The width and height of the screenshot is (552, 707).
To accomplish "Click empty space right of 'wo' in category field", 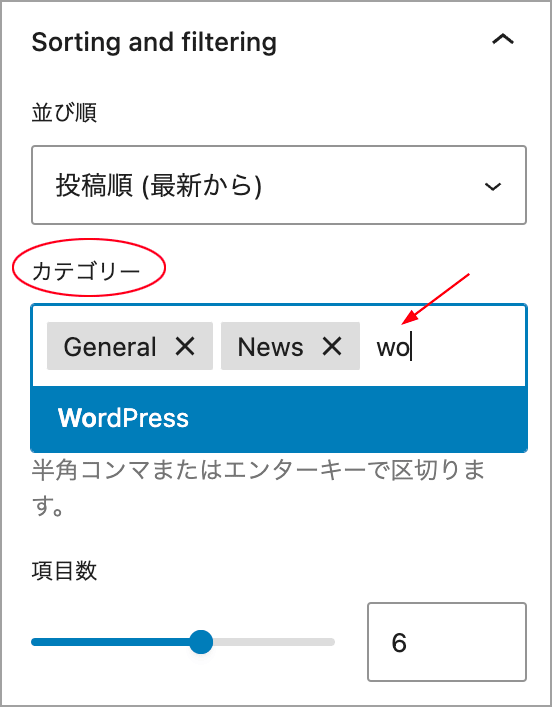I will click(467, 347).
